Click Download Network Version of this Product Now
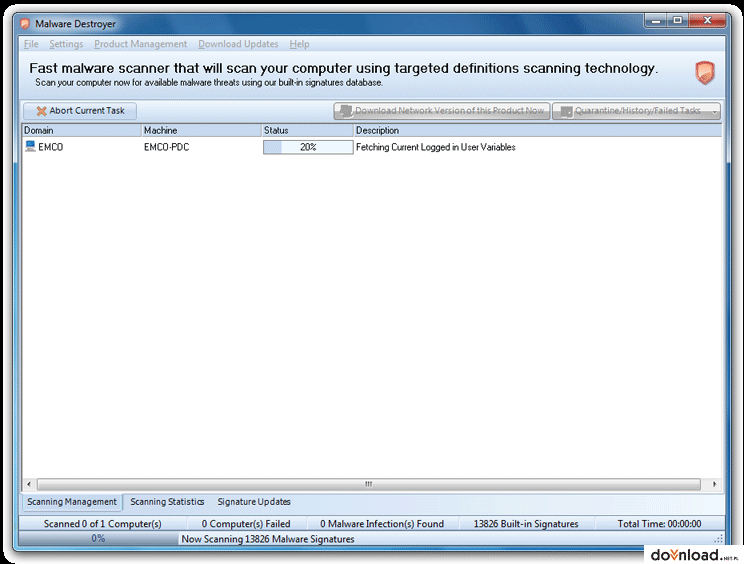This screenshot has height=564, width=744. (x=442, y=111)
